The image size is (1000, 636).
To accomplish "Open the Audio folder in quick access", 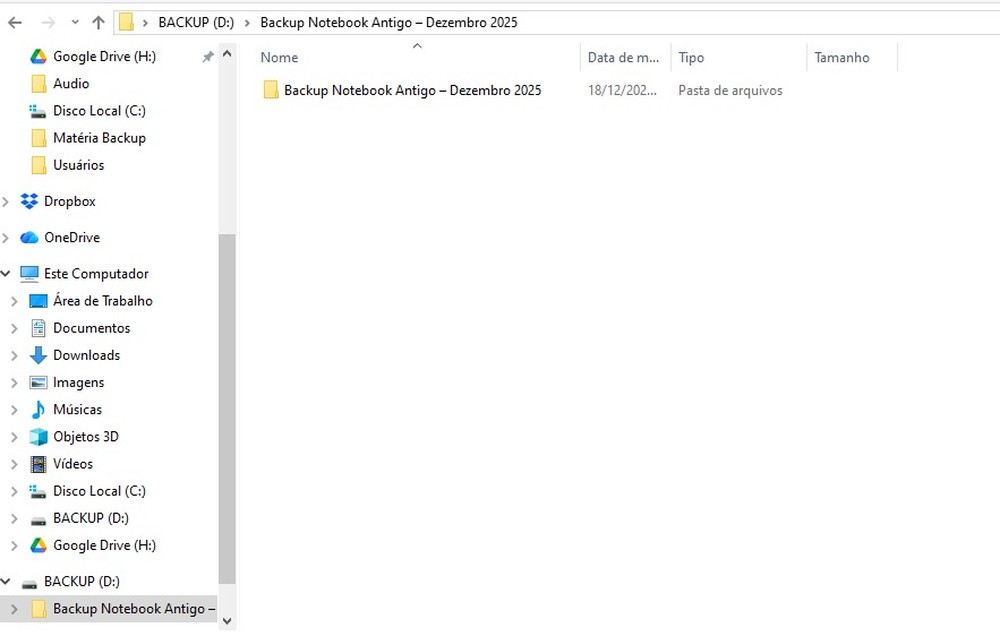I will 71,84.
